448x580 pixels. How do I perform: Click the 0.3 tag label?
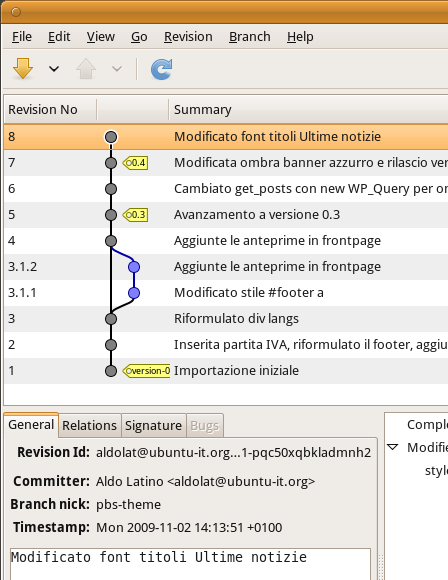click(135, 215)
